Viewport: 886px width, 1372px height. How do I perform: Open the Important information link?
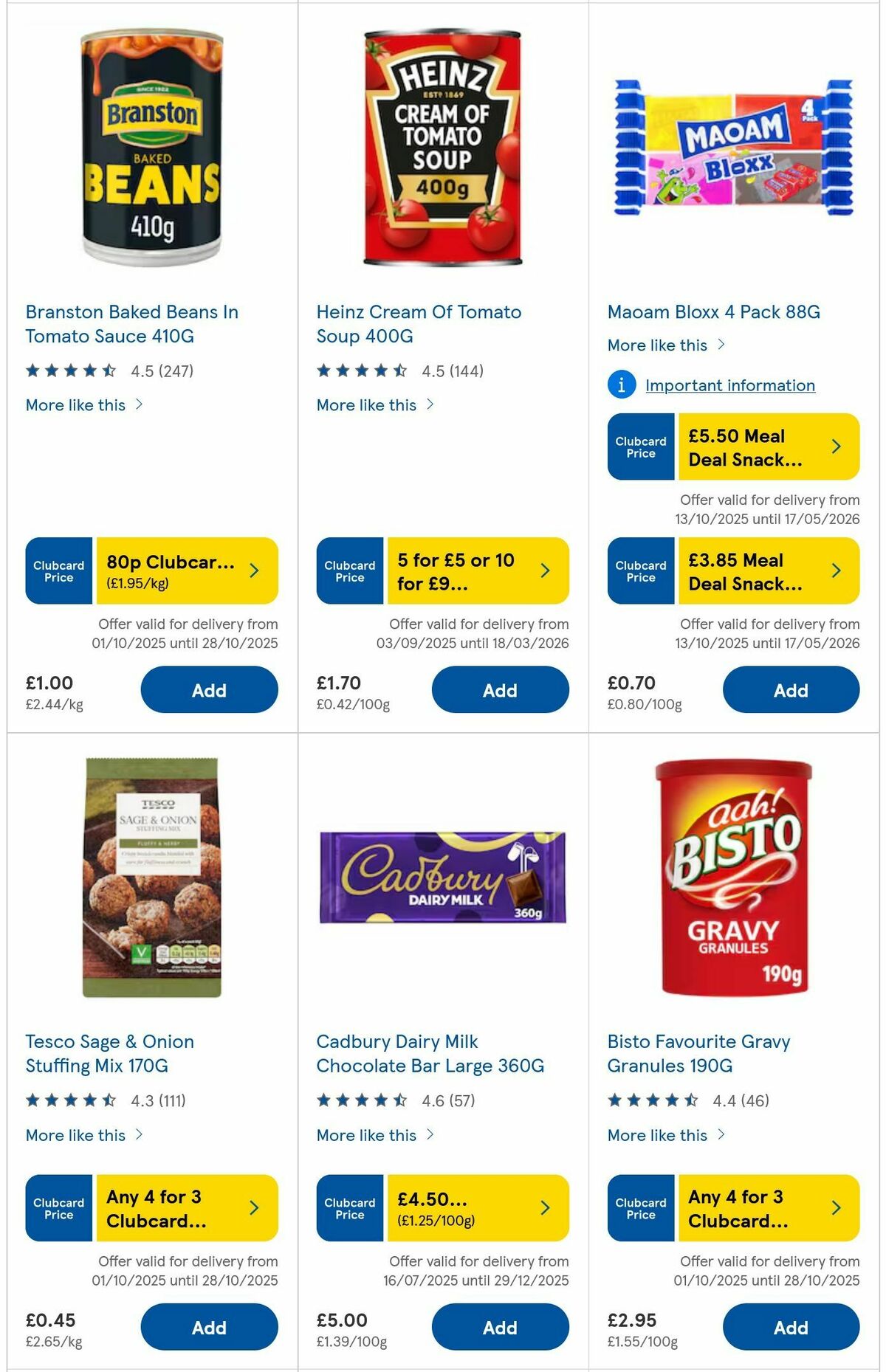pyautogui.click(x=729, y=385)
